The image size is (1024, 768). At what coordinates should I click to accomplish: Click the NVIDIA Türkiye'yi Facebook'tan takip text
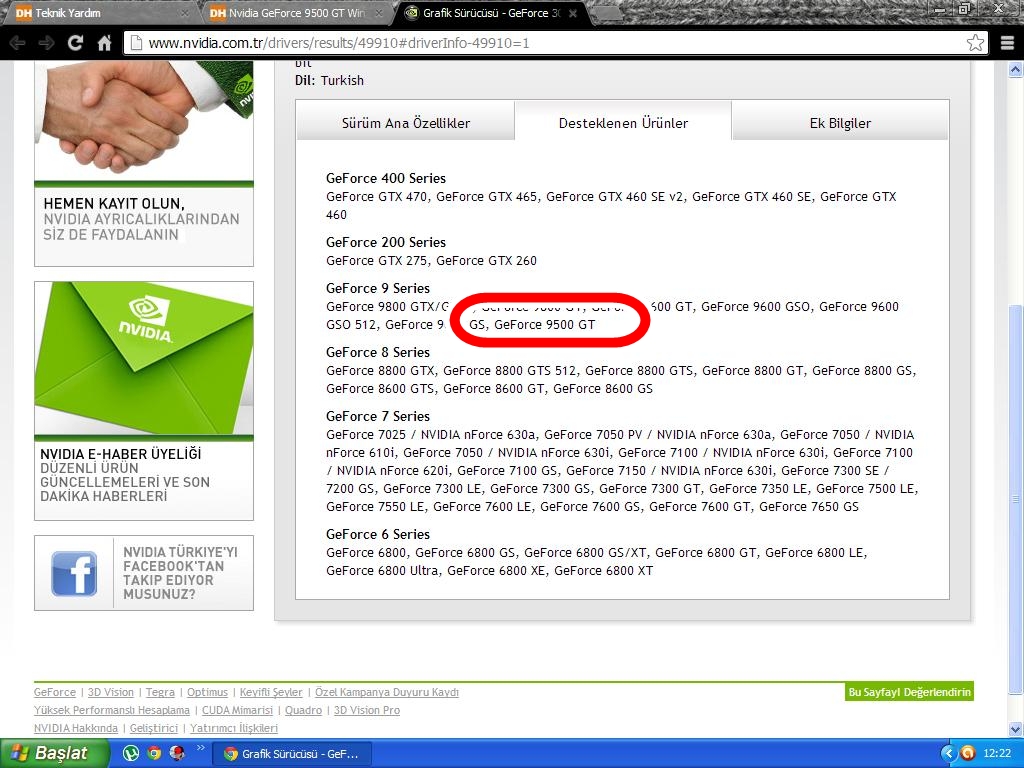coord(180,573)
